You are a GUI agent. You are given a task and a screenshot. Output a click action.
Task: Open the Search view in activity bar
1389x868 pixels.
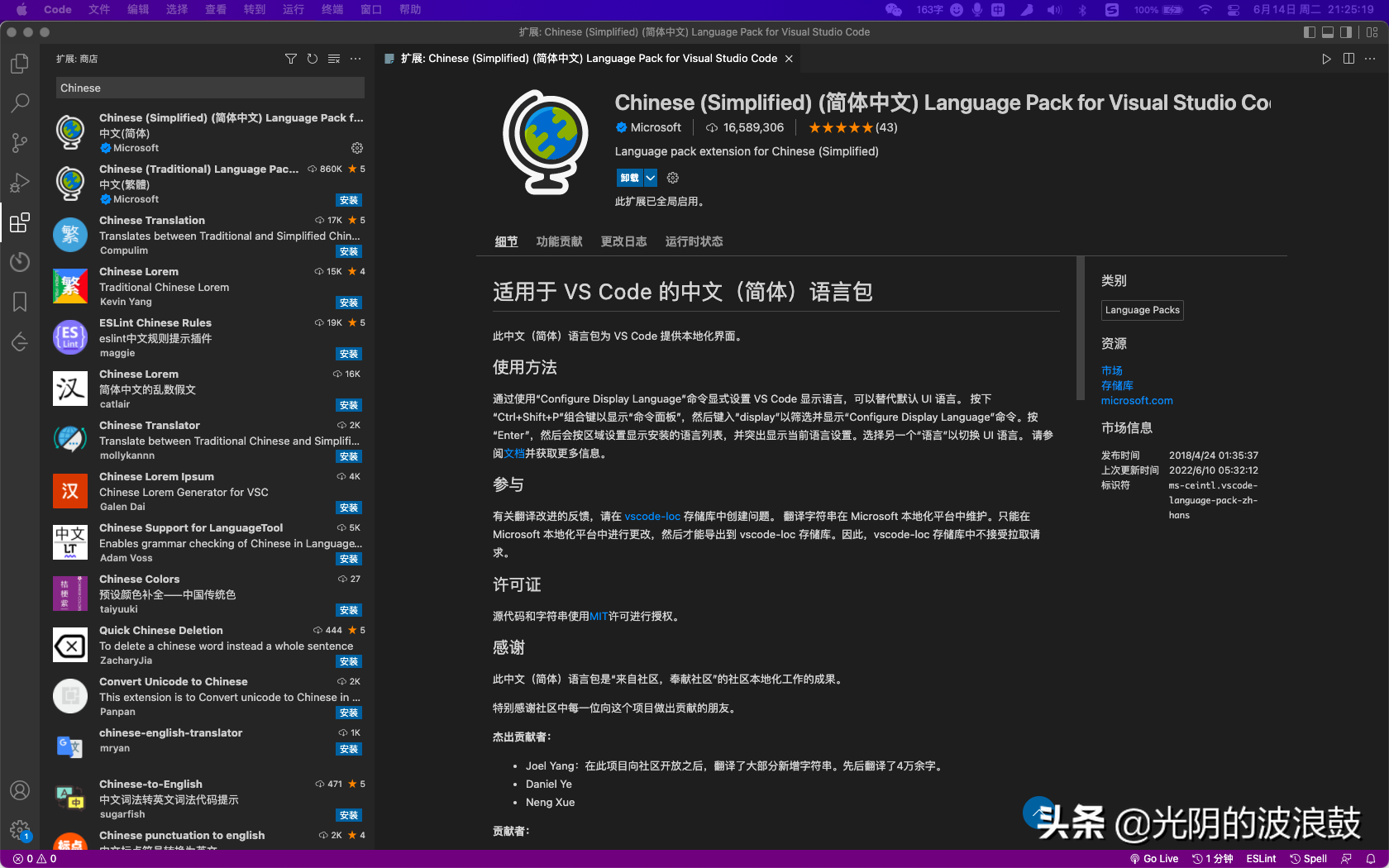click(x=20, y=103)
